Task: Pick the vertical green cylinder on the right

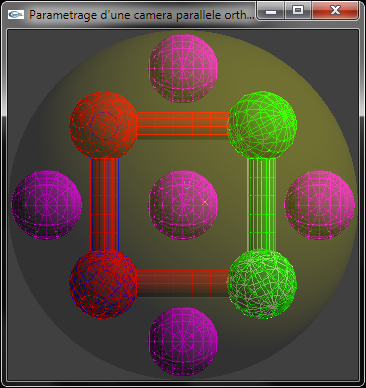Action: pyautogui.click(x=262, y=204)
